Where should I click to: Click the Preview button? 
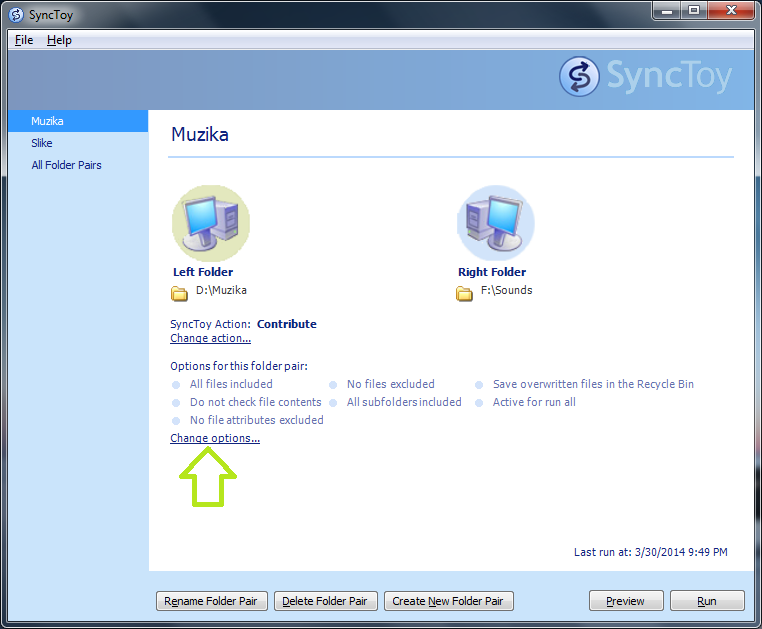(x=625, y=601)
